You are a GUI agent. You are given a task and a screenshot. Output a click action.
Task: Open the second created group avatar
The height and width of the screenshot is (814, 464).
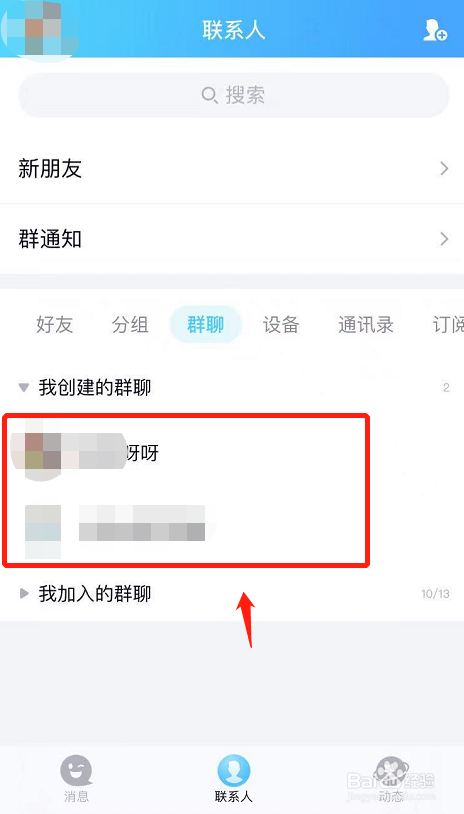pyautogui.click(x=43, y=531)
